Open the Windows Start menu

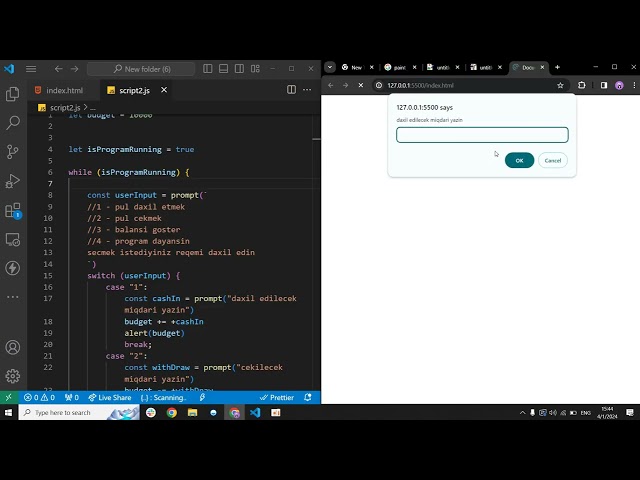point(9,413)
